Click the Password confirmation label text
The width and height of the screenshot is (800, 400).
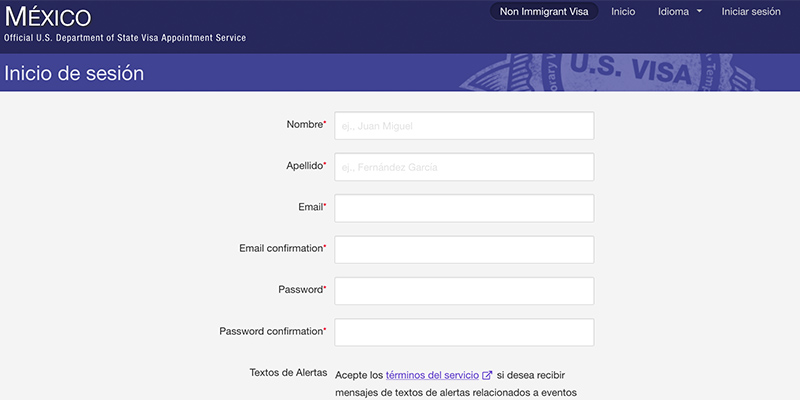click(270, 331)
